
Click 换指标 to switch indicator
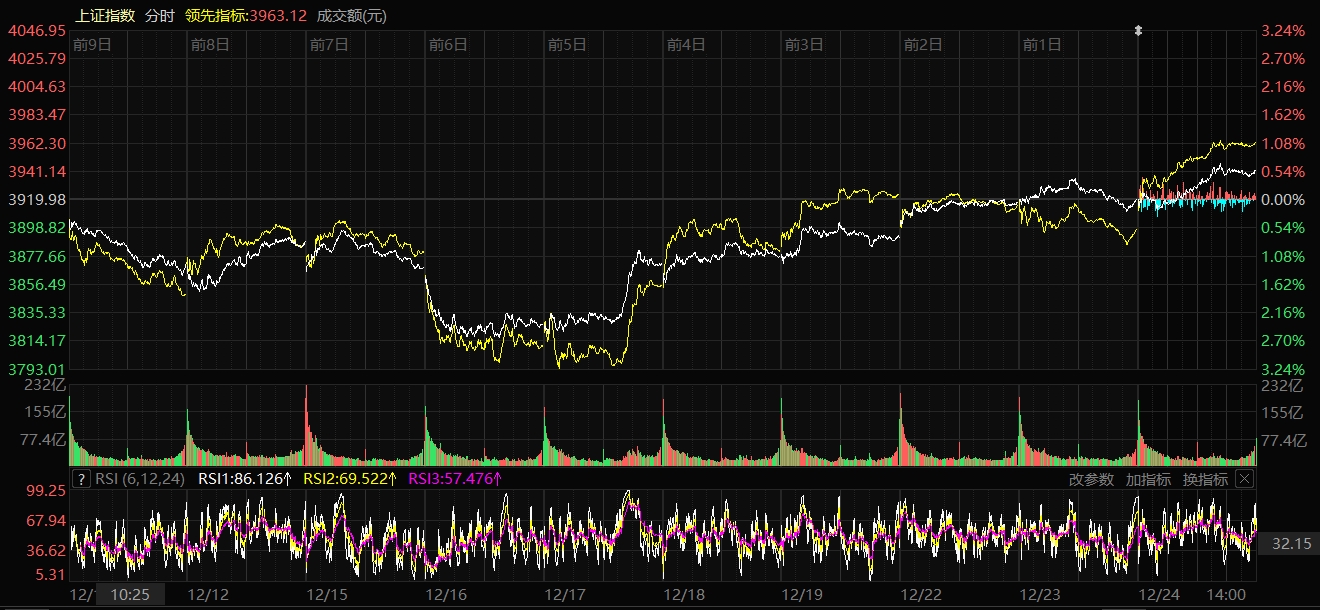1205,479
